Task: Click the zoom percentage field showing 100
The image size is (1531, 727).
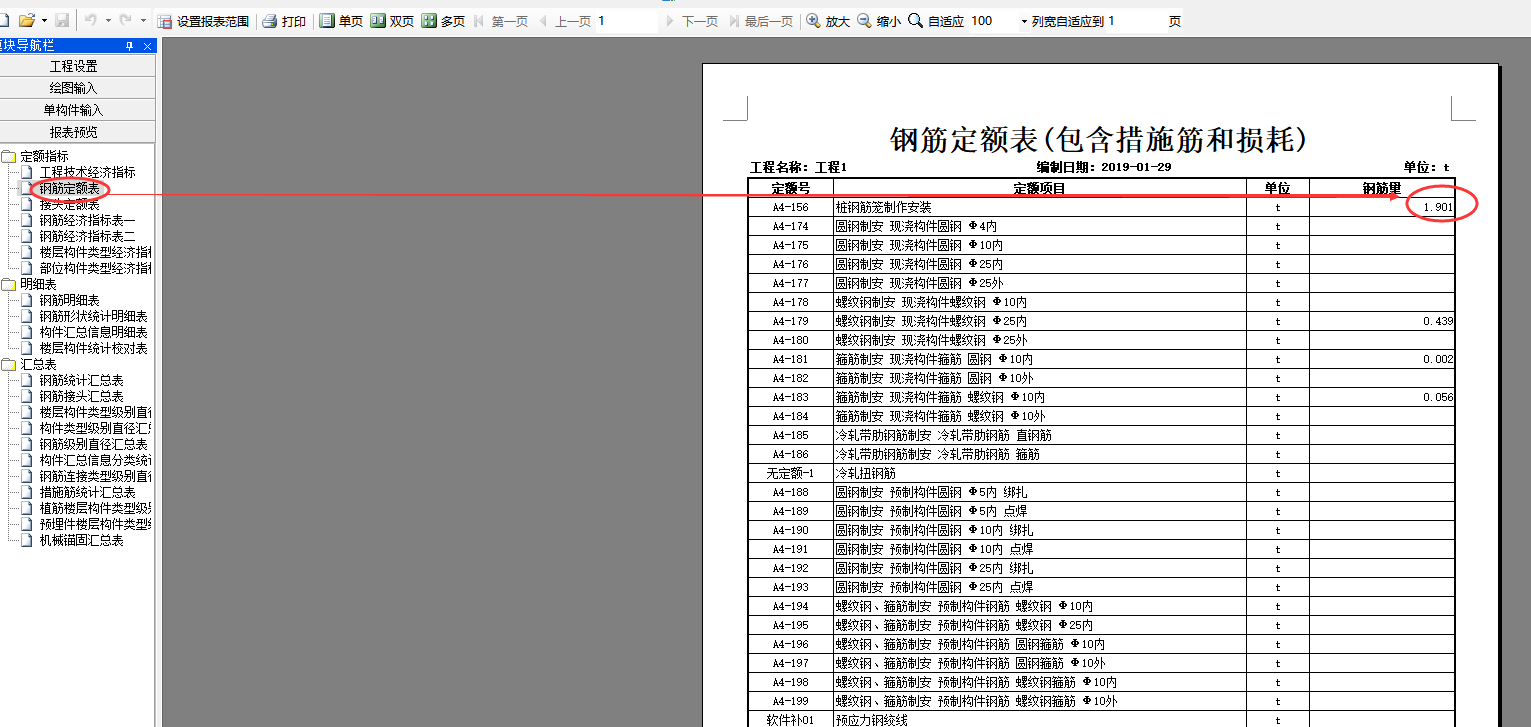Action: [x=992, y=21]
